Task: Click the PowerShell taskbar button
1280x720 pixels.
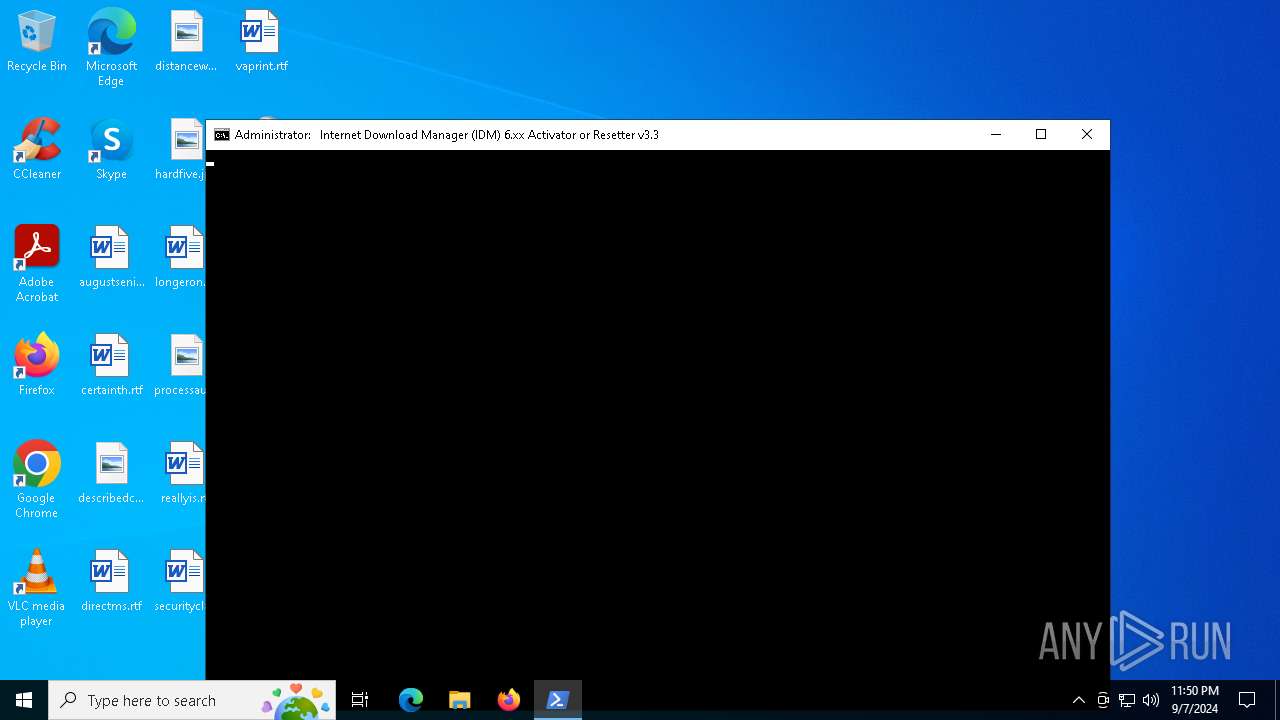Action: pos(558,700)
